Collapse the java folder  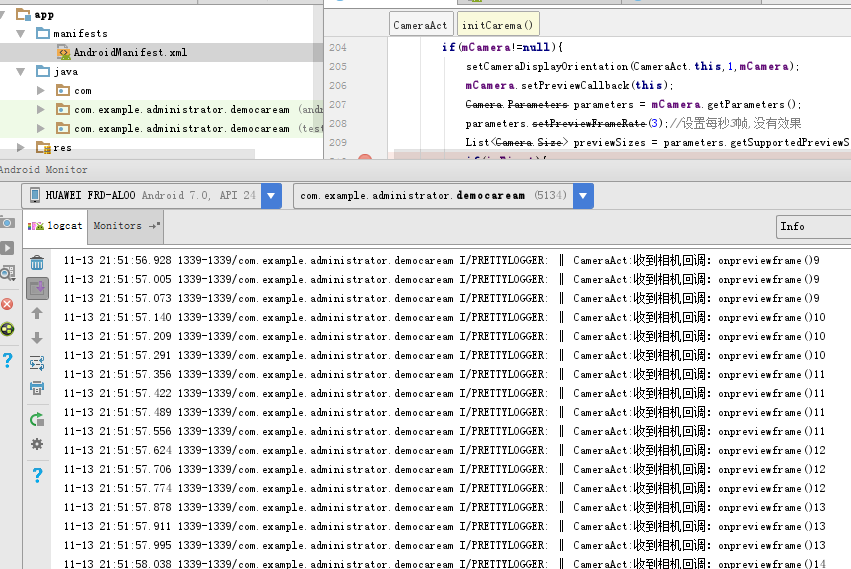(21, 72)
